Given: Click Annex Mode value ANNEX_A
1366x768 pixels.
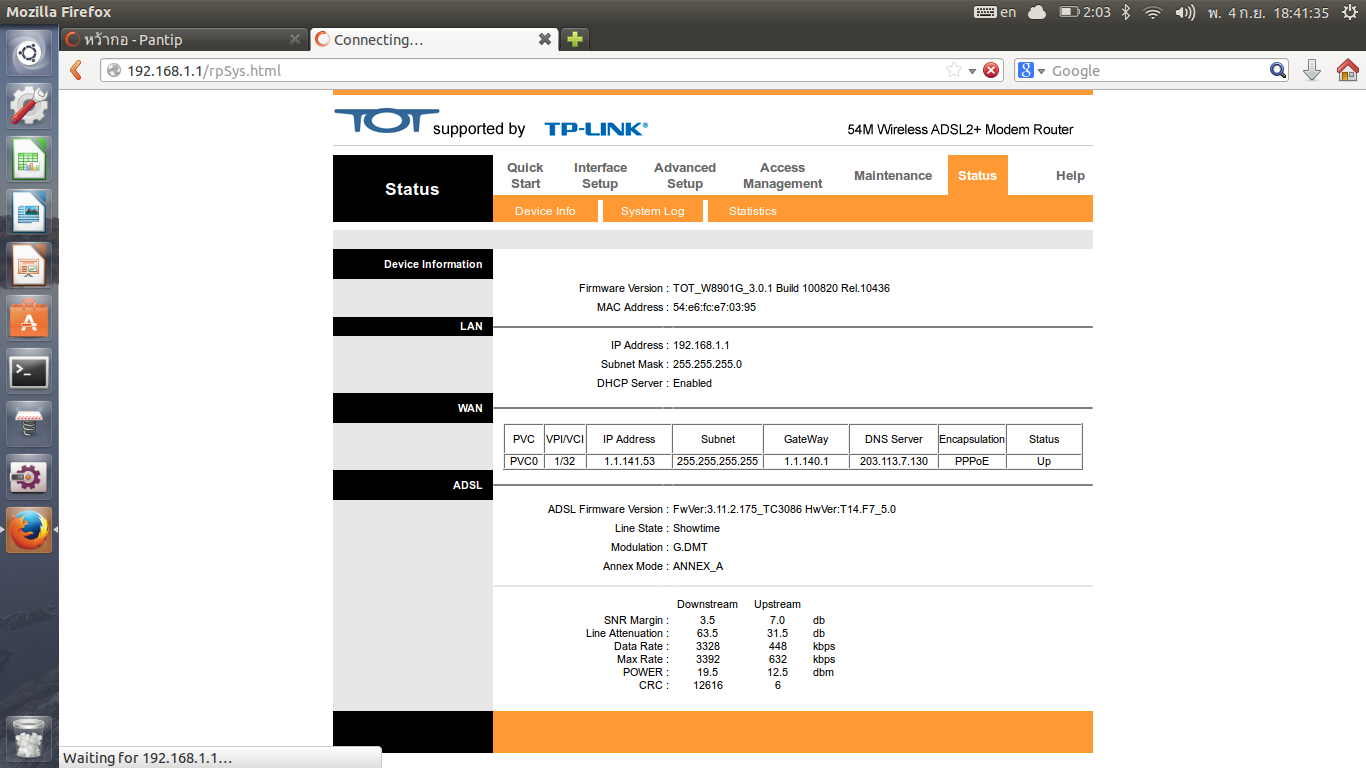Looking at the screenshot, I should 698,566.
